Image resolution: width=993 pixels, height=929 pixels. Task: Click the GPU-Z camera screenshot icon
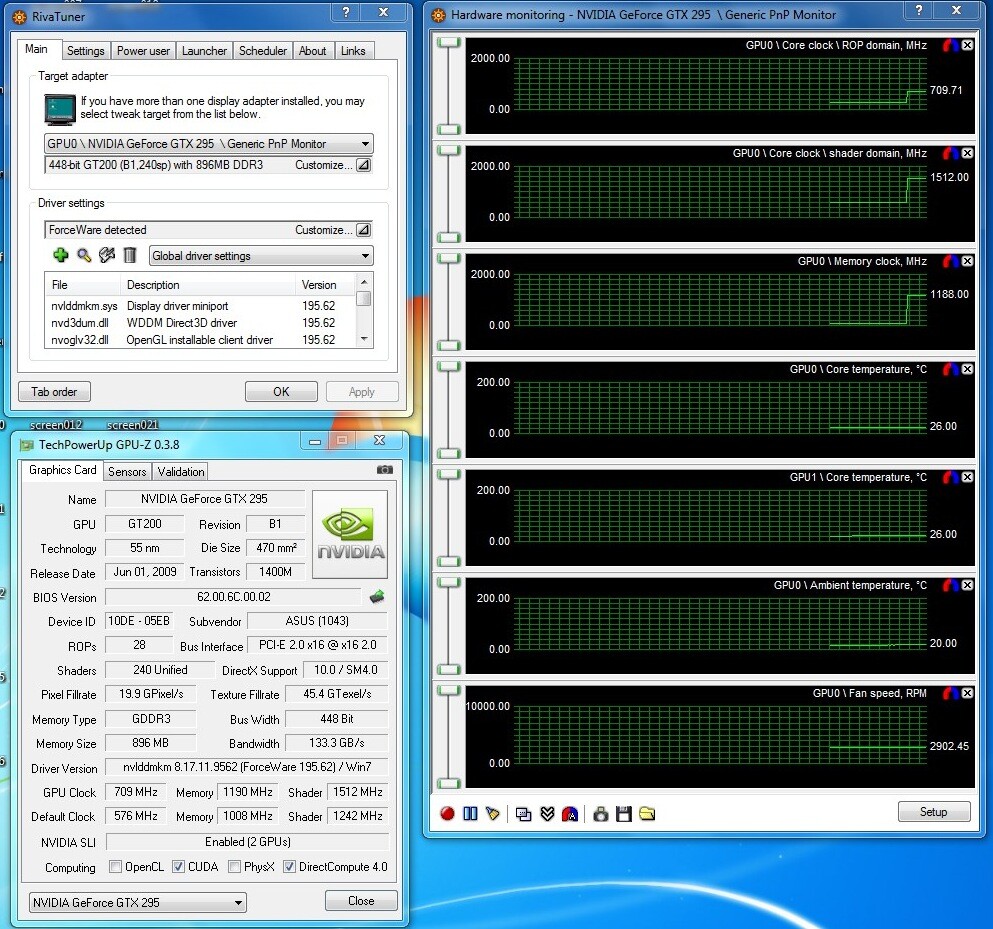click(x=385, y=470)
